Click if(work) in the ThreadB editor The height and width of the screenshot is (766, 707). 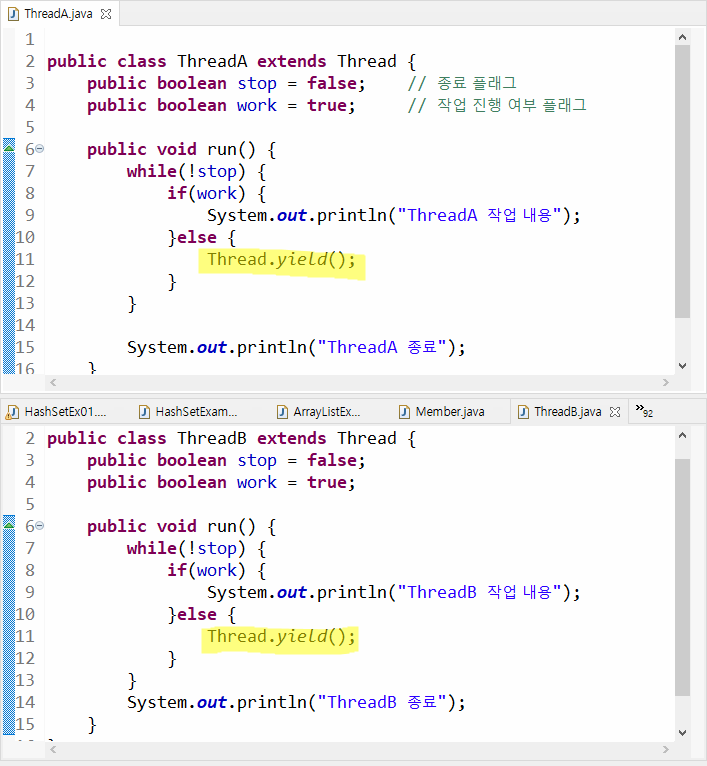click(x=206, y=570)
